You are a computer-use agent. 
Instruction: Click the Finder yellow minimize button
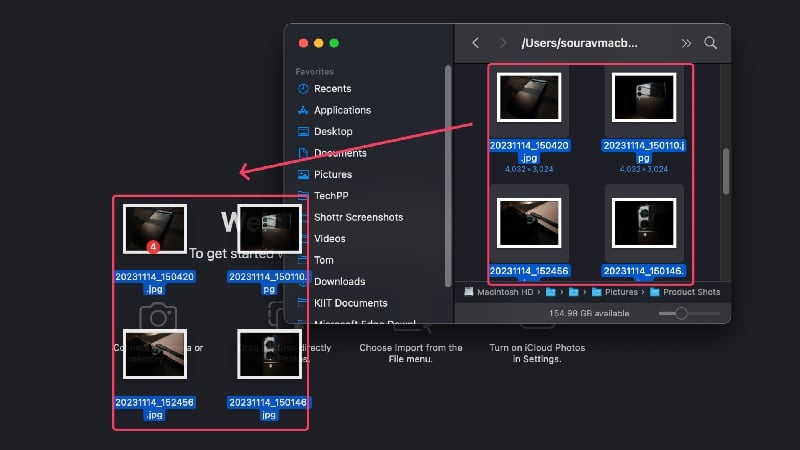(x=319, y=43)
